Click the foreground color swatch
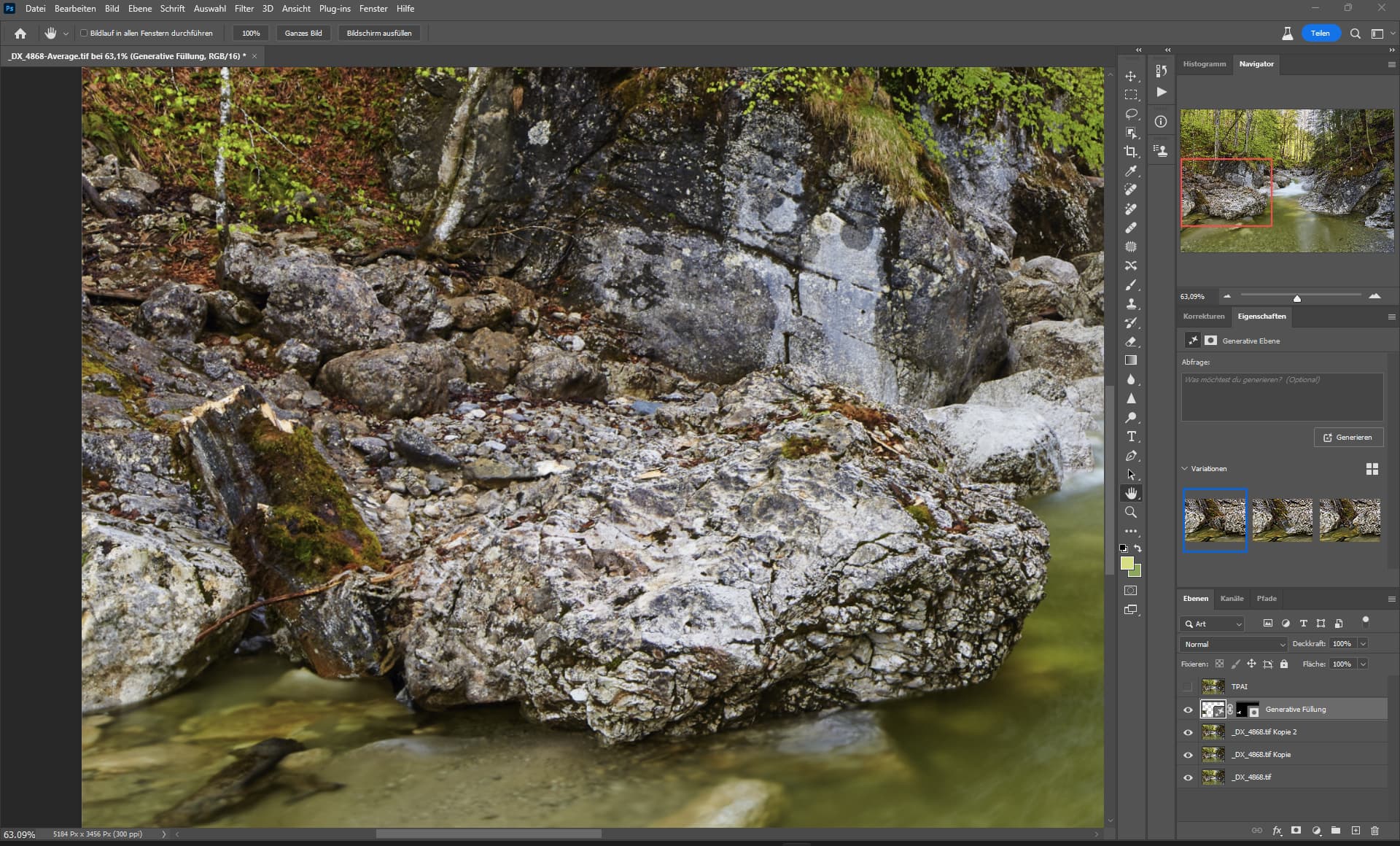The width and height of the screenshot is (1400, 846). (x=1127, y=564)
